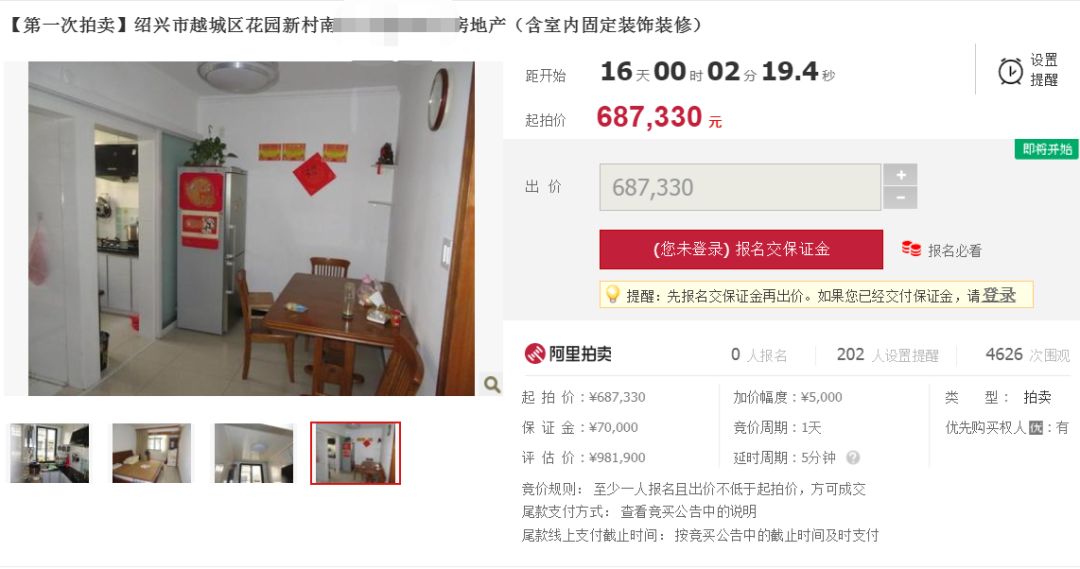This screenshot has width=1080, height=569.
Task: Select the bedroom thumbnail
Action: coord(152,453)
